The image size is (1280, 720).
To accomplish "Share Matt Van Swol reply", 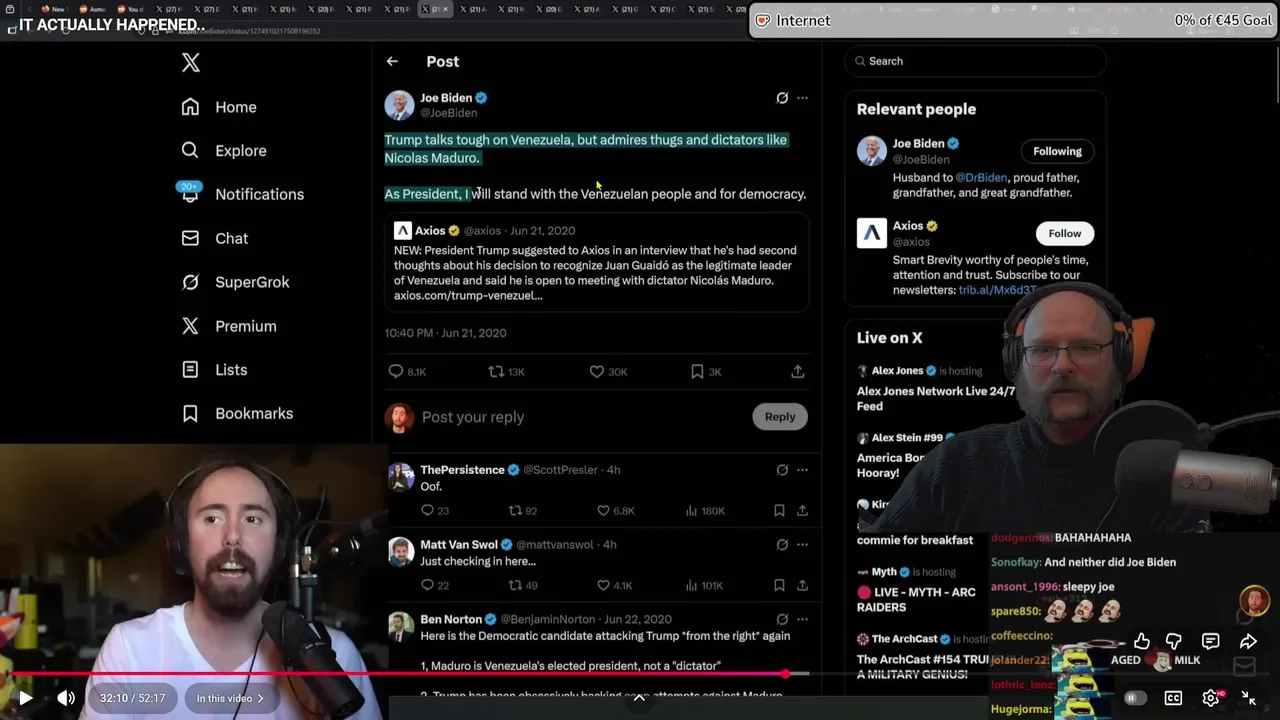I will (x=802, y=585).
